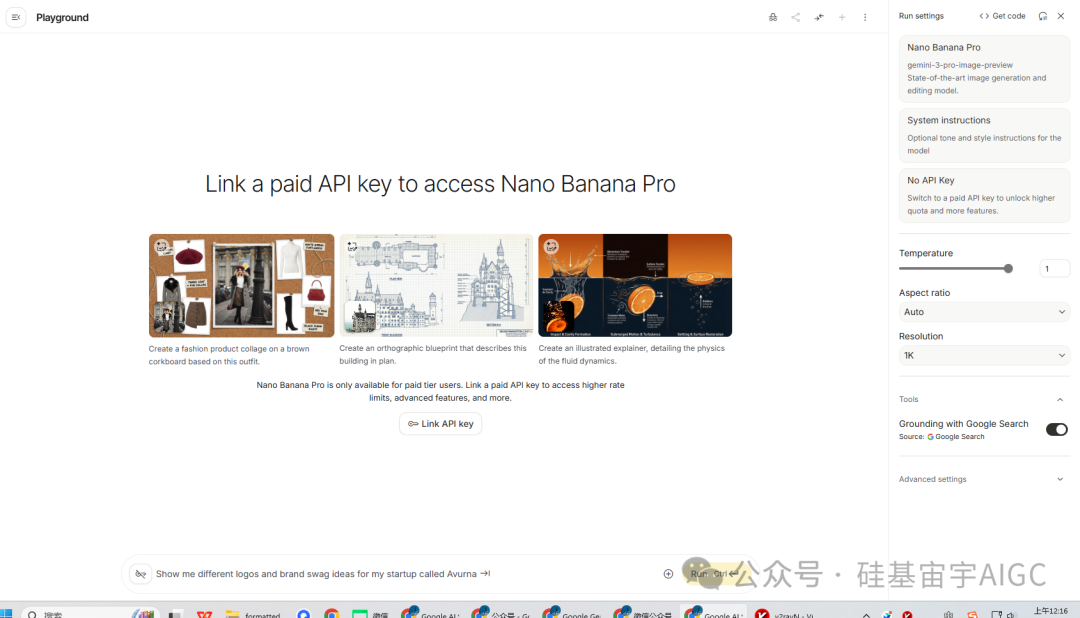Click 'Create a fashion product collage' caption
The height and width of the screenshot is (618, 1080).
pos(229,355)
